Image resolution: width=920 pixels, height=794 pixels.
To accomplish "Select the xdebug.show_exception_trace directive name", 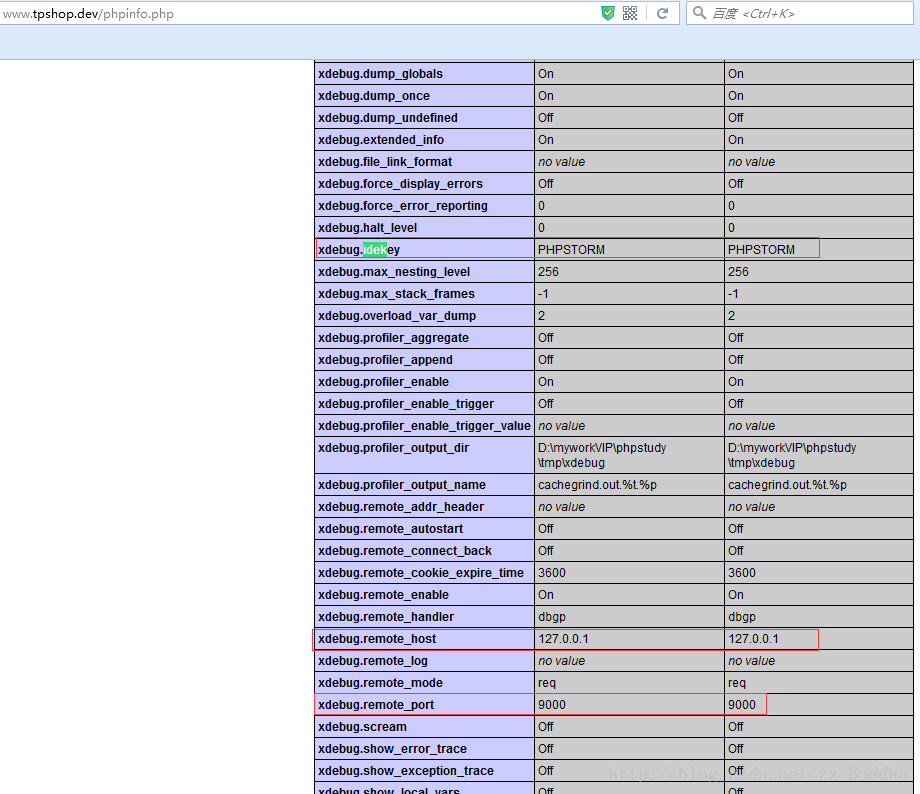I will 405,771.
